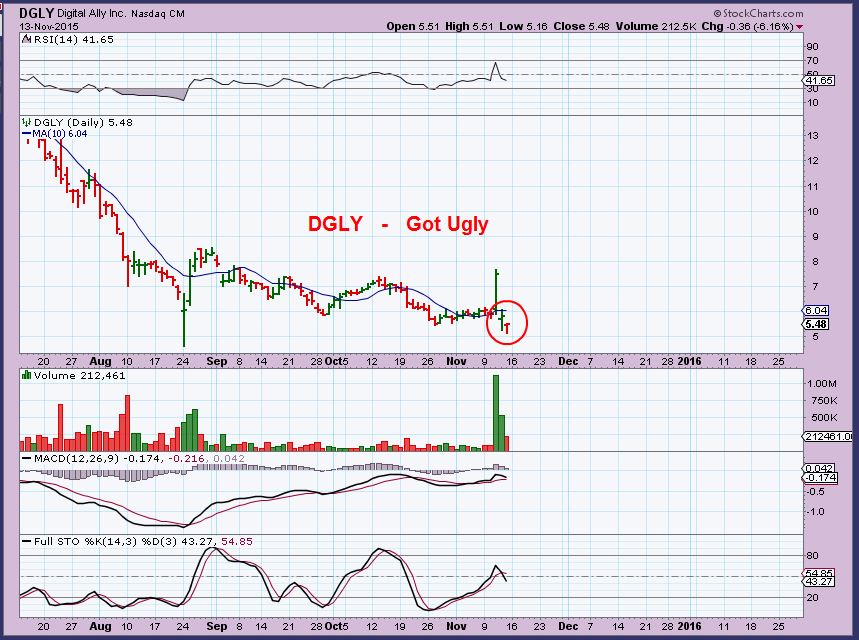Image resolution: width=859 pixels, height=640 pixels.
Task: Click the MA(10) 6.04 legend label
Action: pos(60,134)
